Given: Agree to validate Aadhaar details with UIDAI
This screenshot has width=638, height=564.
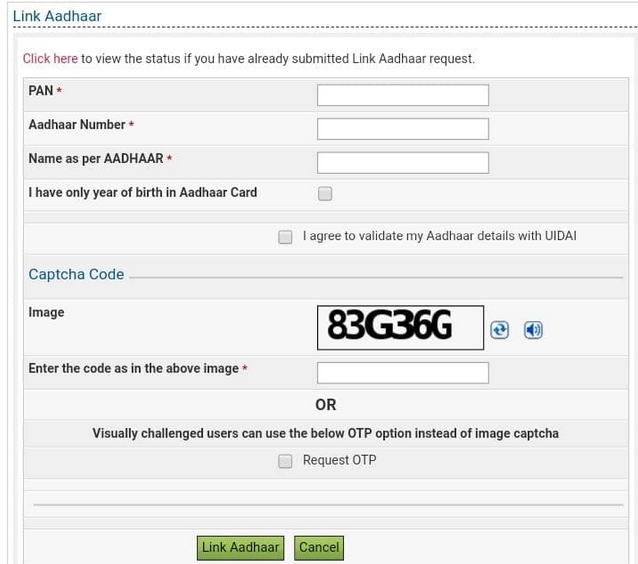Looking at the screenshot, I should pos(285,237).
